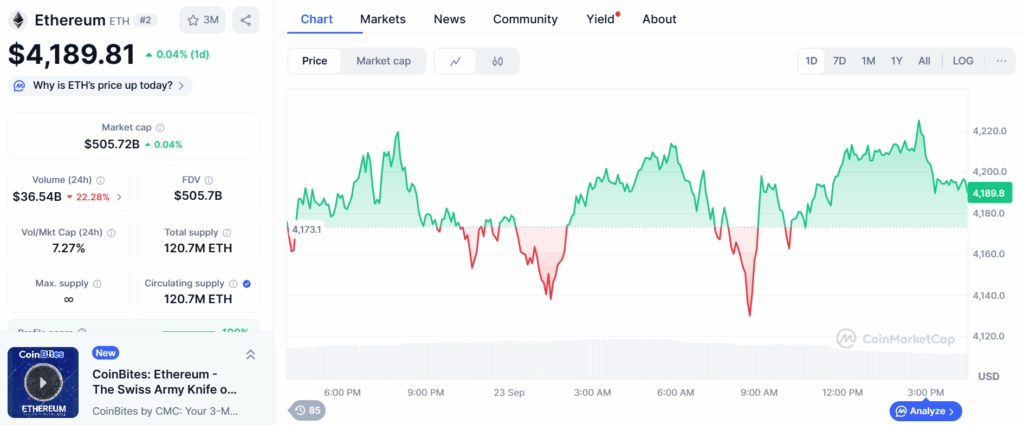Screen dimensions: 1024x425
Task: Go to the About tab
Action: click(x=659, y=19)
